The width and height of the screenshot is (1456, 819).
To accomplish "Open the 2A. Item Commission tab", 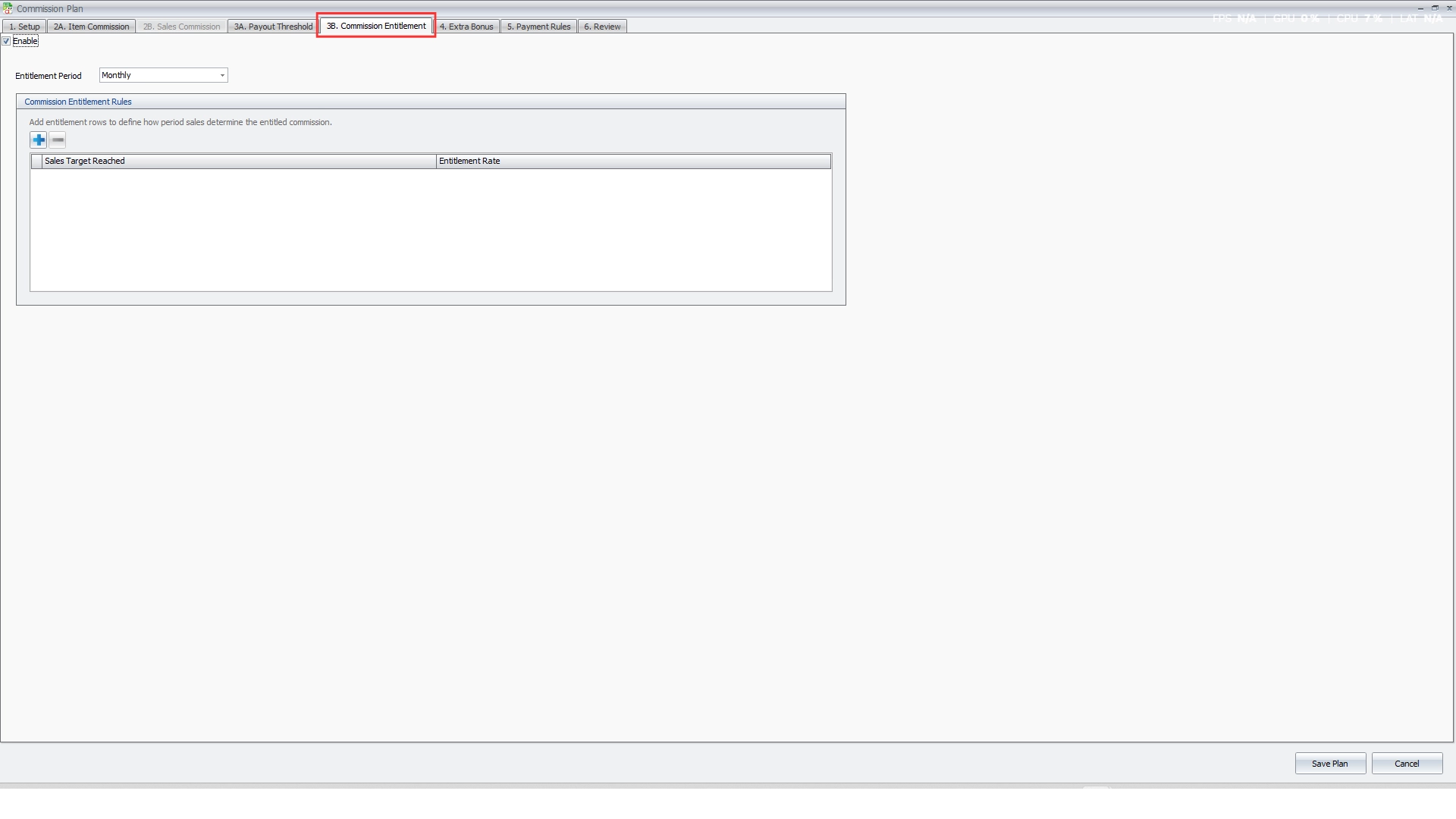I will (x=91, y=27).
